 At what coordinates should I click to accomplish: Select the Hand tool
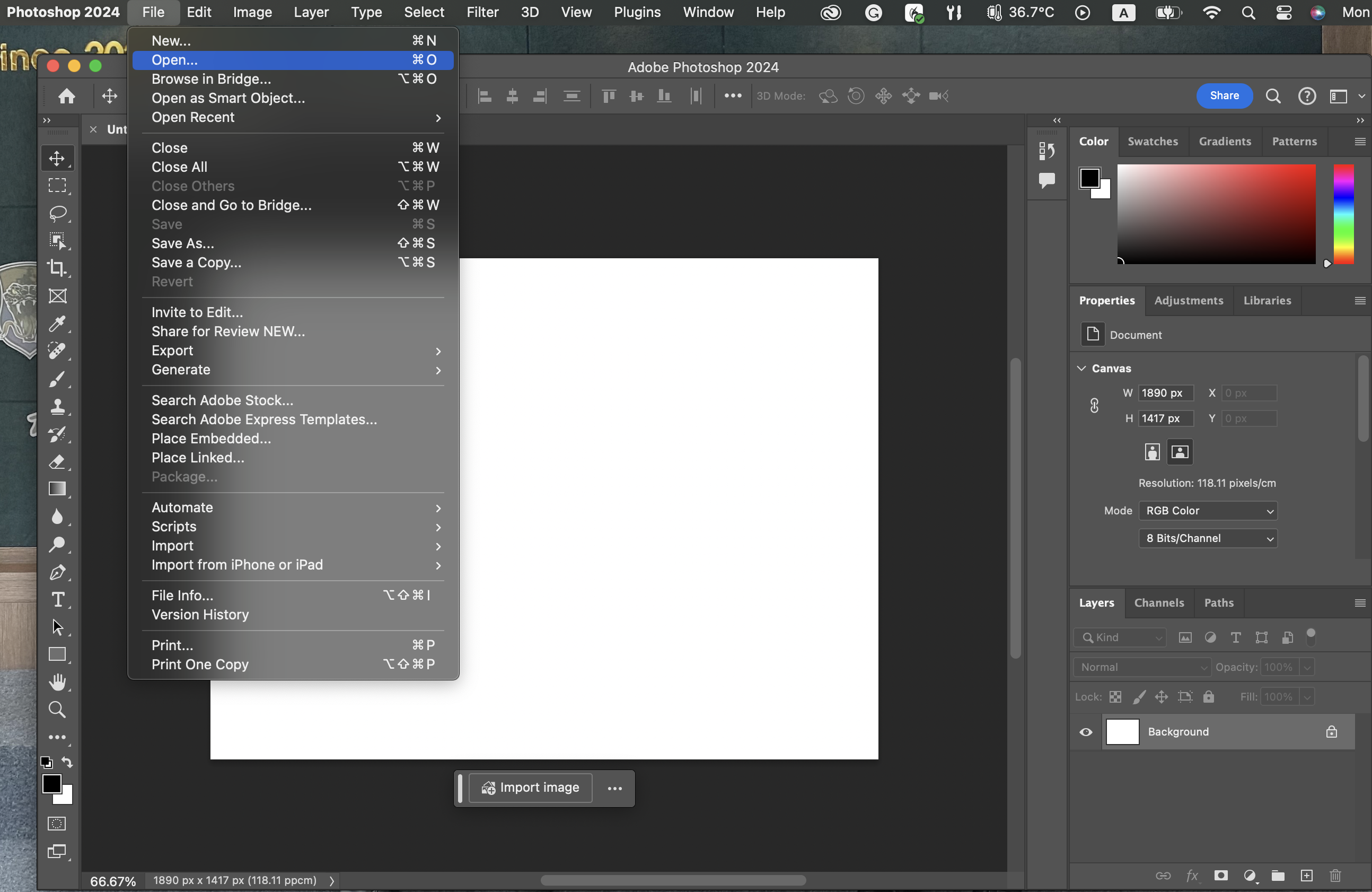[x=57, y=682]
